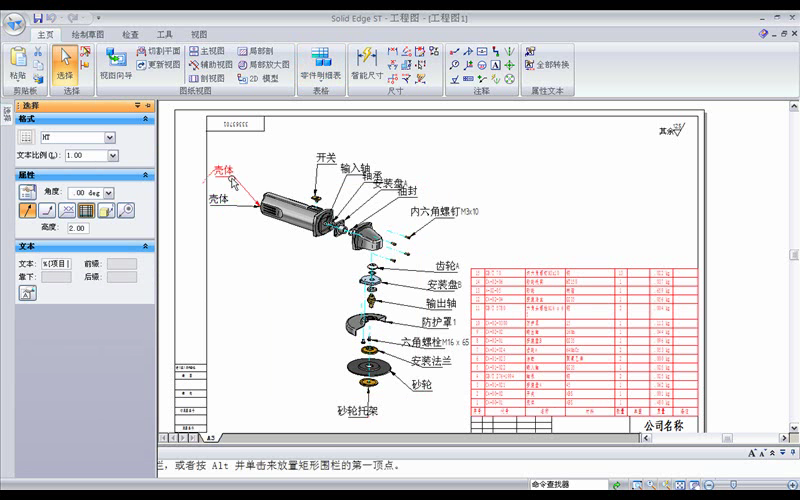The width and height of the screenshot is (800, 500).
Task: Activate the 智能尺寸 smart dimension tool
Action: pos(367,63)
